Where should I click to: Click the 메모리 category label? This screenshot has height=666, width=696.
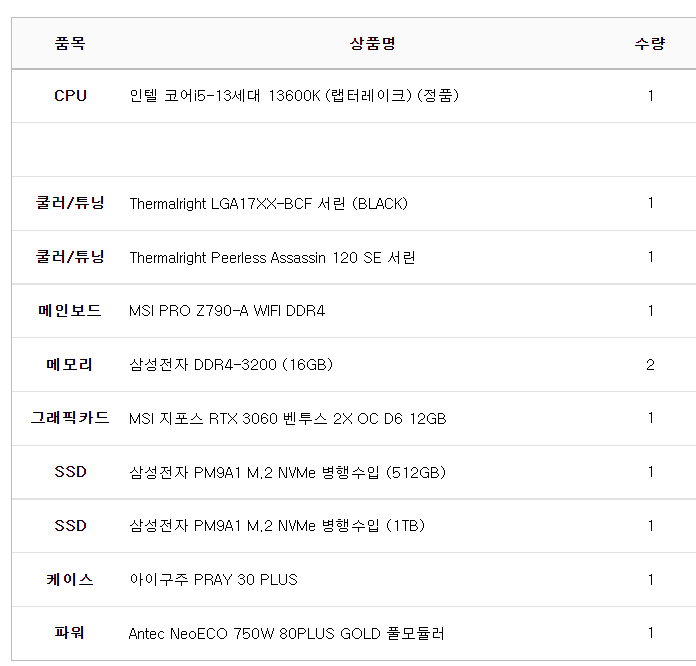pyautogui.click(x=70, y=365)
